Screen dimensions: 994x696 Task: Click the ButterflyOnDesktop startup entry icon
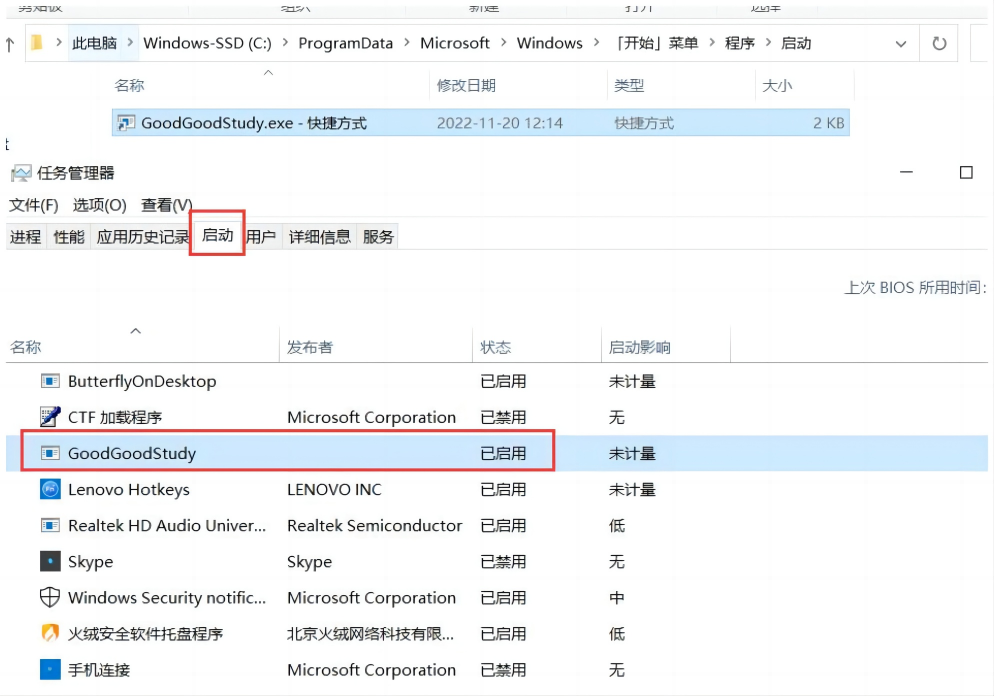click(50, 381)
